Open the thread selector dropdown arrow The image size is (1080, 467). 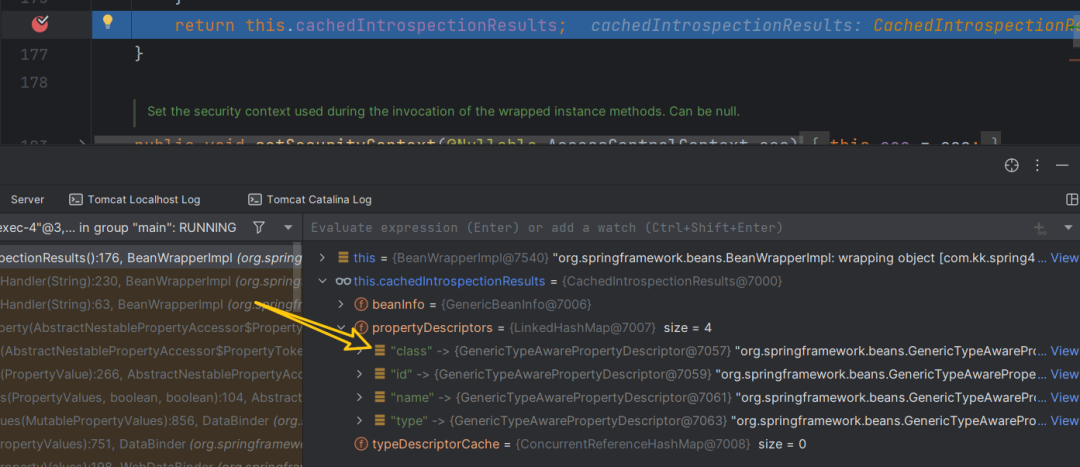(x=288, y=227)
